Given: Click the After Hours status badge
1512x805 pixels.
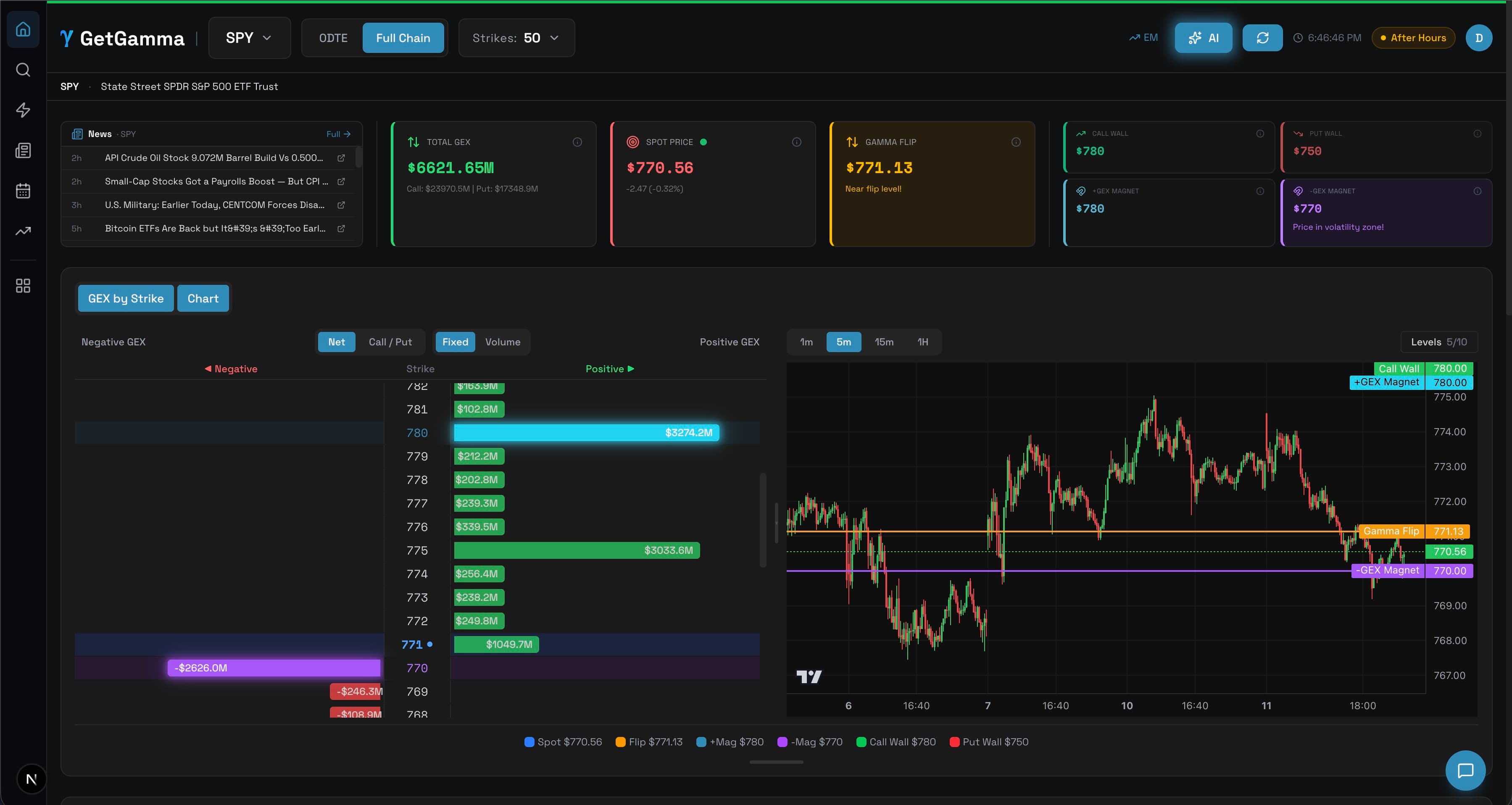Looking at the screenshot, I should pyautogui.click(x=1413, y=37).
